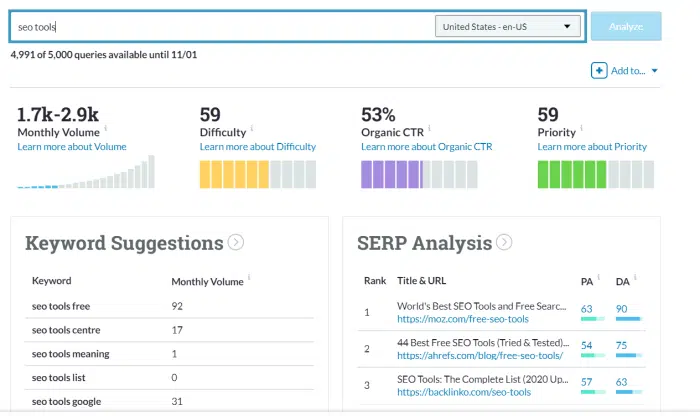The image size is (700, 416).
Task: Click the Analyze button
Action: click(x=626, y=26)
